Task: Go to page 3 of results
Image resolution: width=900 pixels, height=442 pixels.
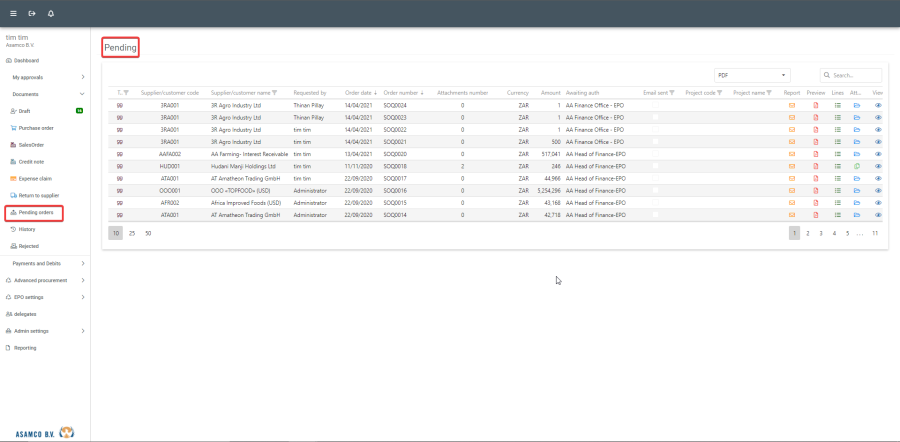Action: coord(821,233)
